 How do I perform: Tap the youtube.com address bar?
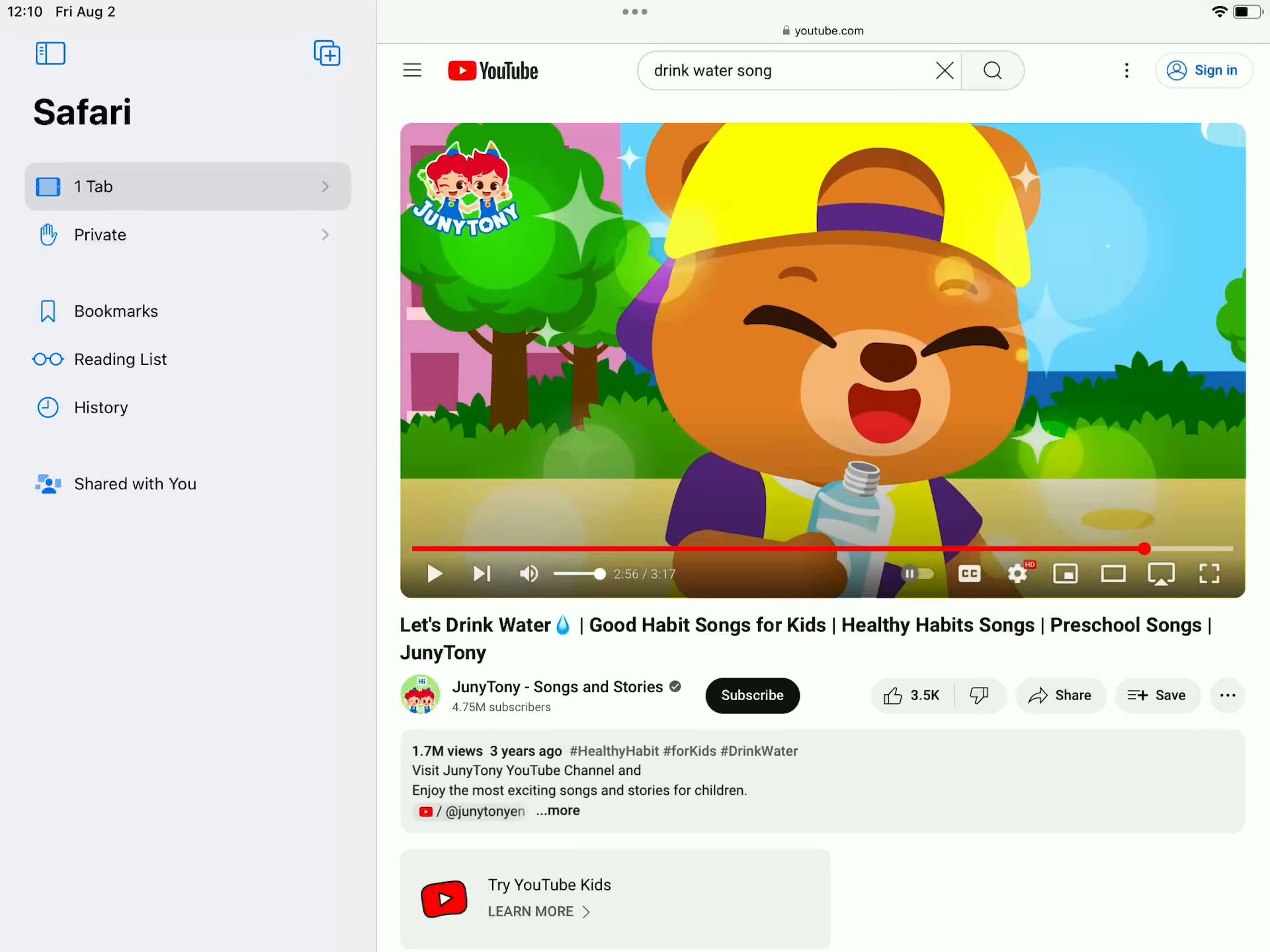coord(823,30)
